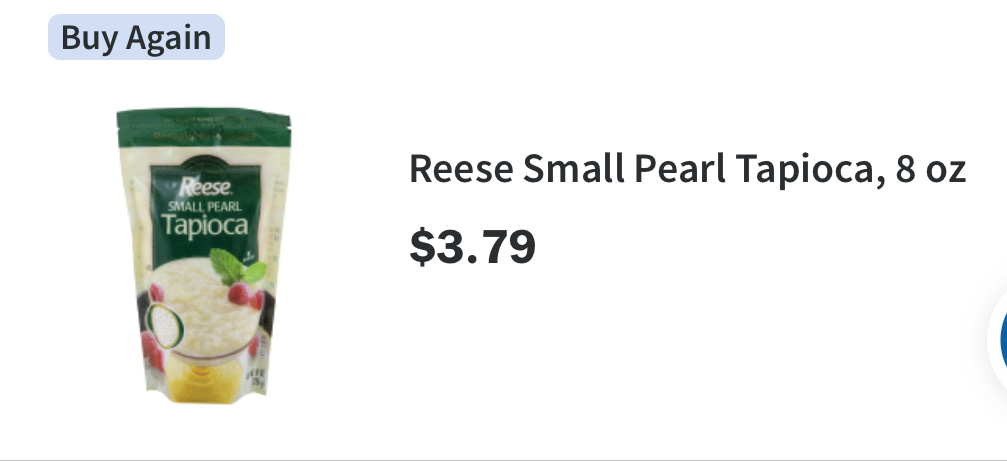1007x470 pixels.
Task: Select the Reese tapioca product image
Action: (204, 256)
